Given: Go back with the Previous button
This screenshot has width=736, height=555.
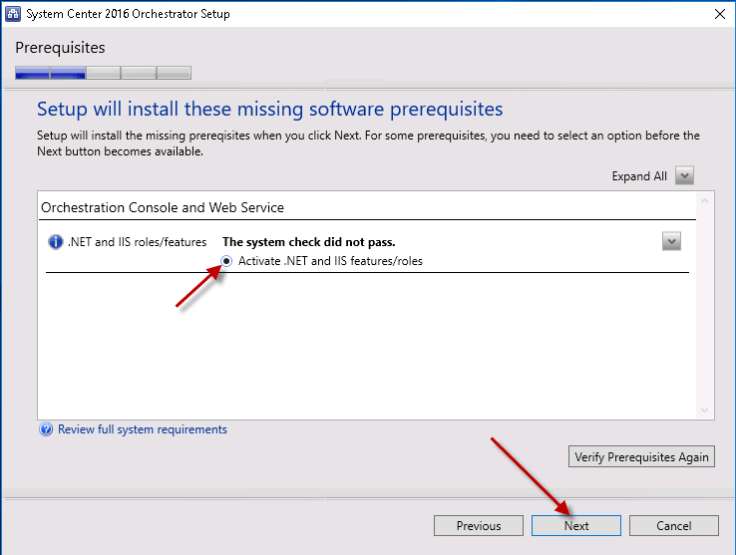Looking at the screenshot, I should point(478,526).
